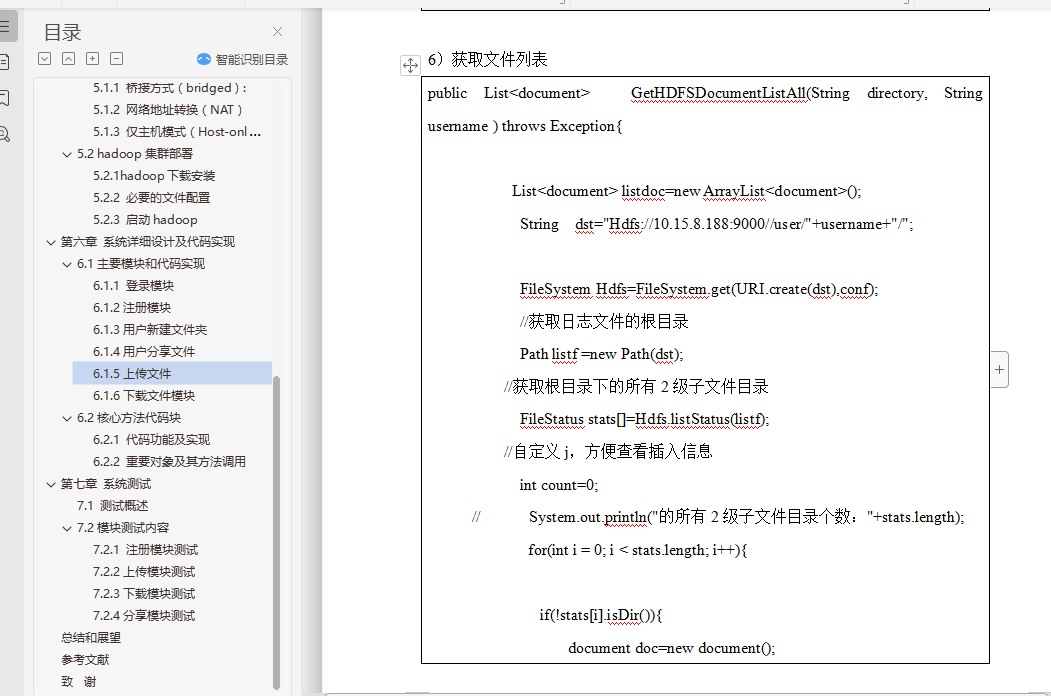Click the 'Path listf =new Path(dst);' line
The height and width of the screenshot is (696, 1051).
pos(601,354)
